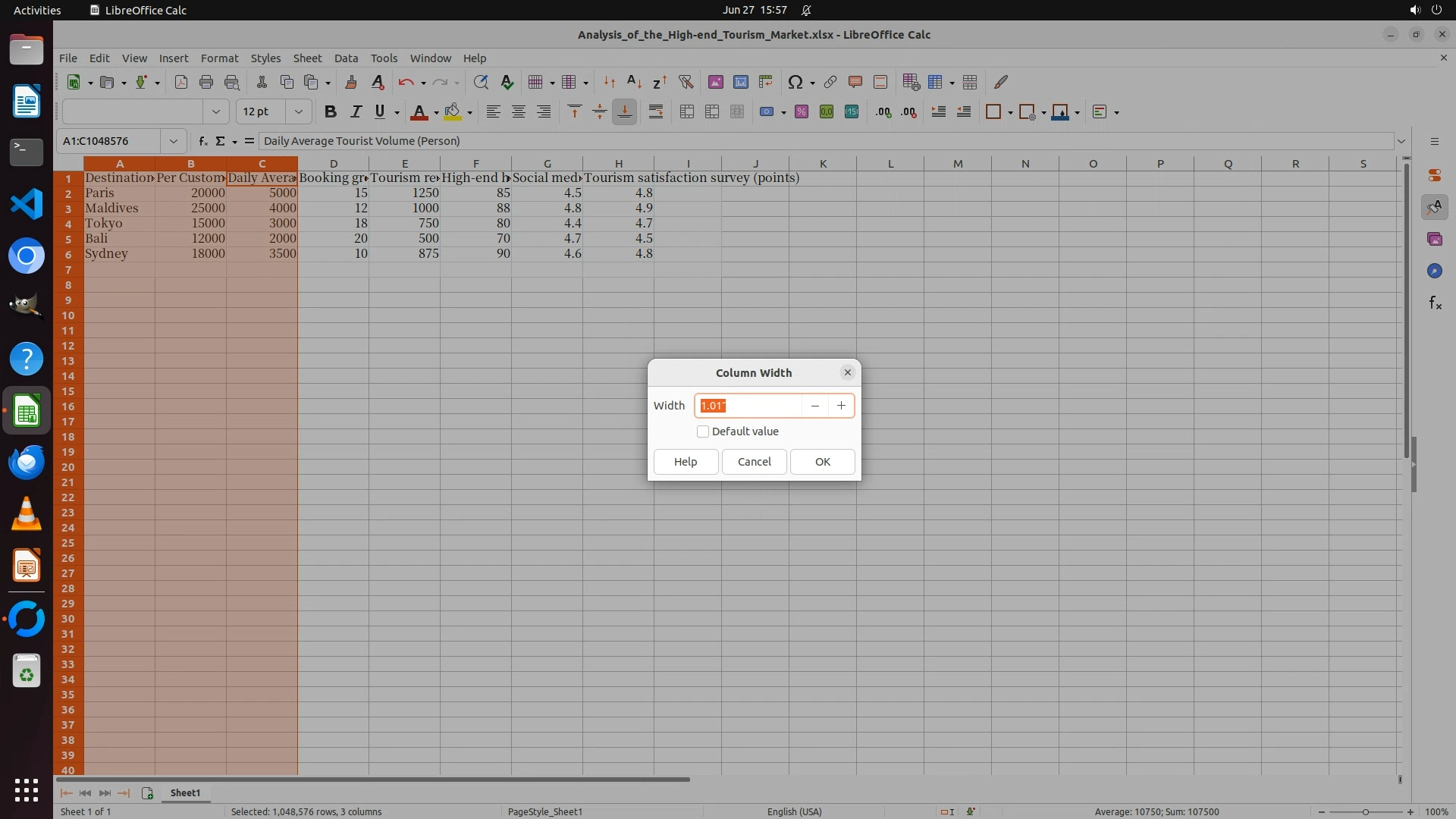Click the Print toolbar icon
Image resolution: width=1456 pixels, height=819 pixels.
coord(206,82)
